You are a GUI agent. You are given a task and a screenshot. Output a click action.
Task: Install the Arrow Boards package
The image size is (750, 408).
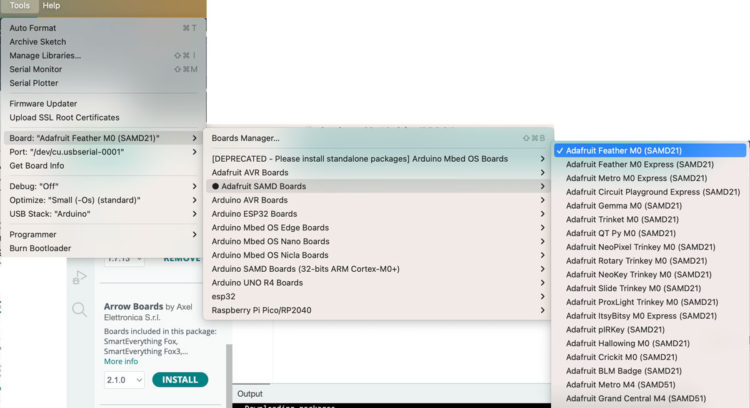click(x=180, y=380)
